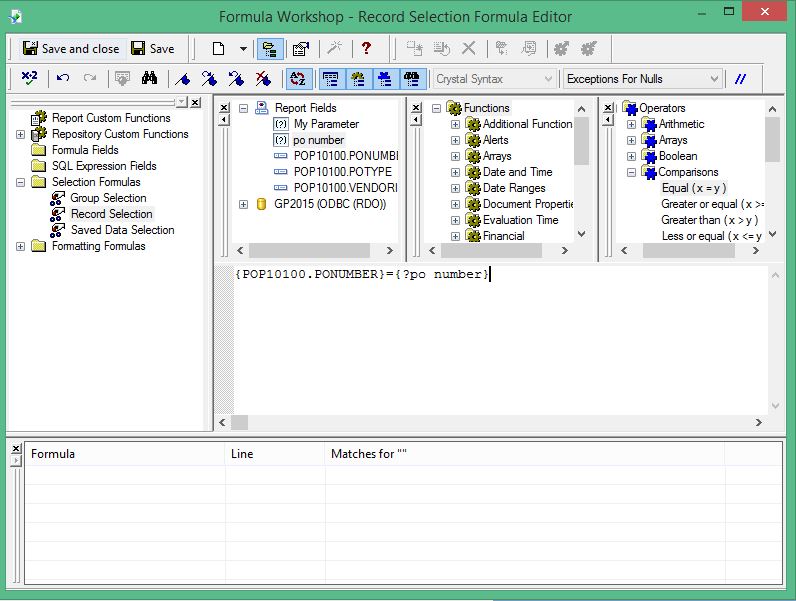Click the Use Expert wand icon
The image size is (796, 601).
click(334, 49)
